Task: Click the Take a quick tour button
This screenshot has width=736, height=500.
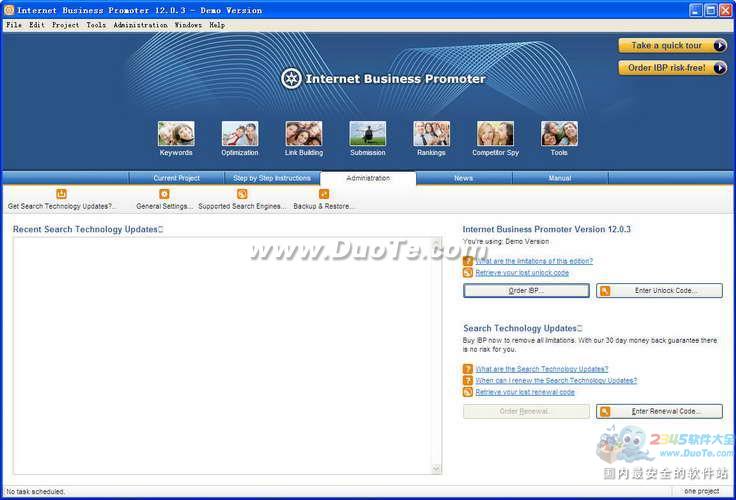Action: click(x=673, y=46)
